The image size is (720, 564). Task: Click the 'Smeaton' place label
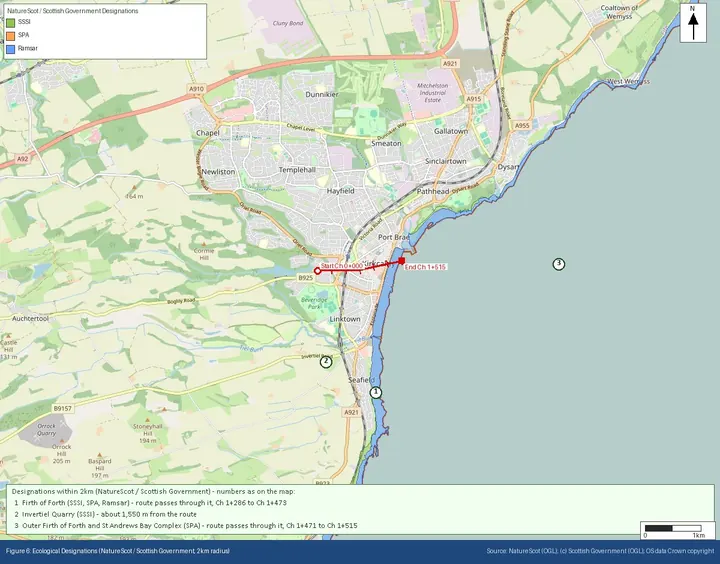pyautogui.click(x=386, y=143)
